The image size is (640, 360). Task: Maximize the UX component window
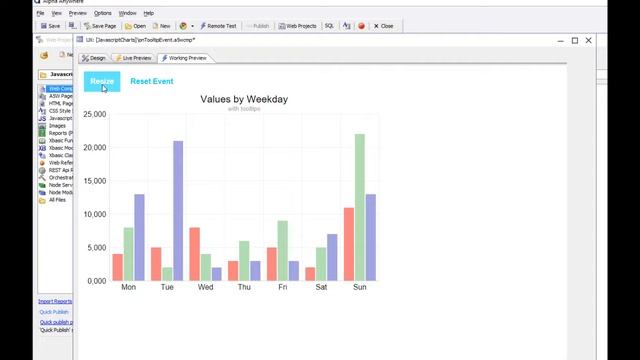(x=575, y=40)
